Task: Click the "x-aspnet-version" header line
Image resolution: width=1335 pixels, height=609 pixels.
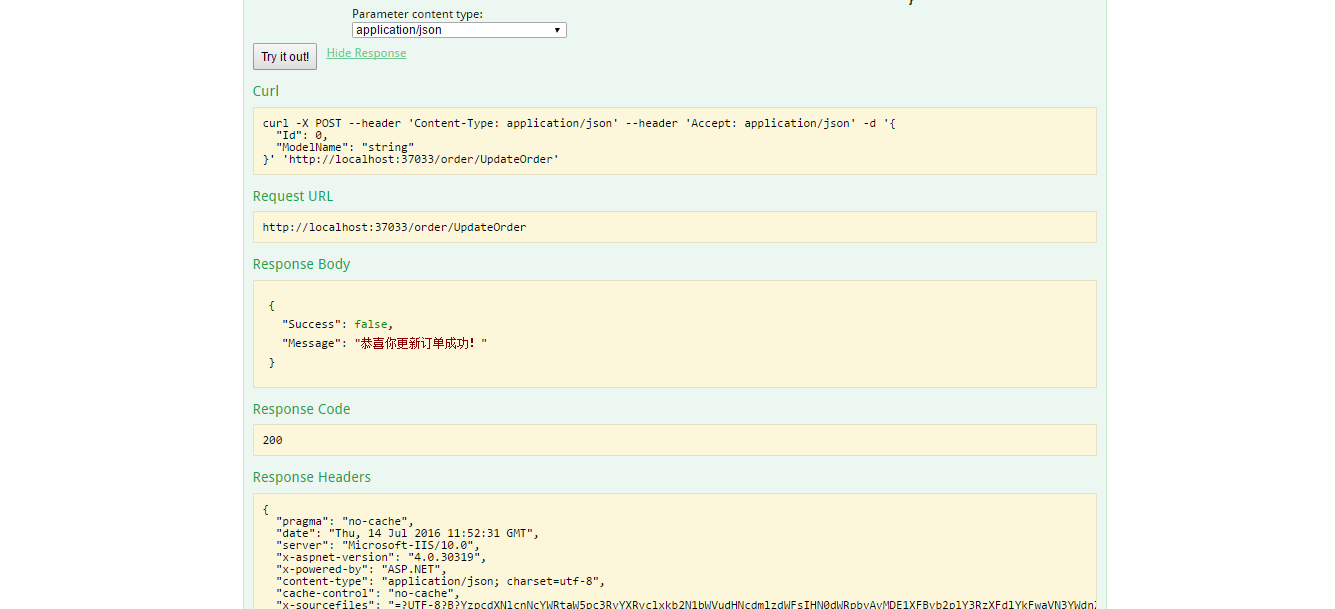Action: 381,557
